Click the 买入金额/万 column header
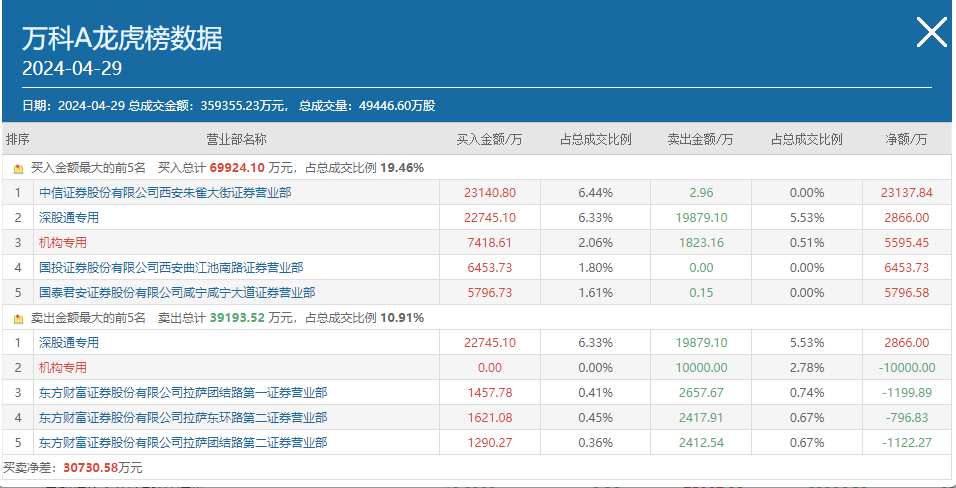 pos(490,140)
